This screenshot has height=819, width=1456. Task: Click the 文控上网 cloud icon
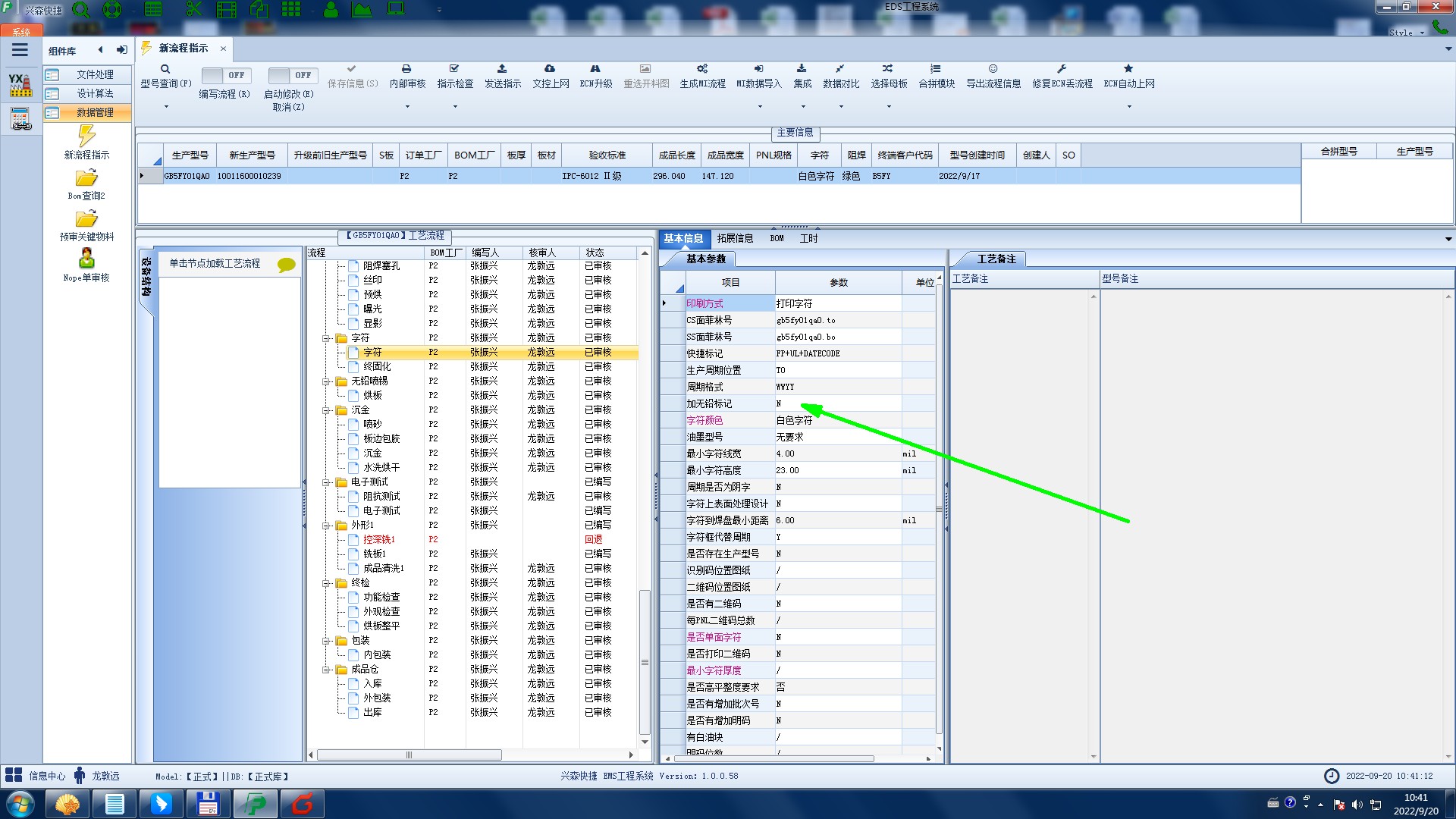click(x=550, y=68)
